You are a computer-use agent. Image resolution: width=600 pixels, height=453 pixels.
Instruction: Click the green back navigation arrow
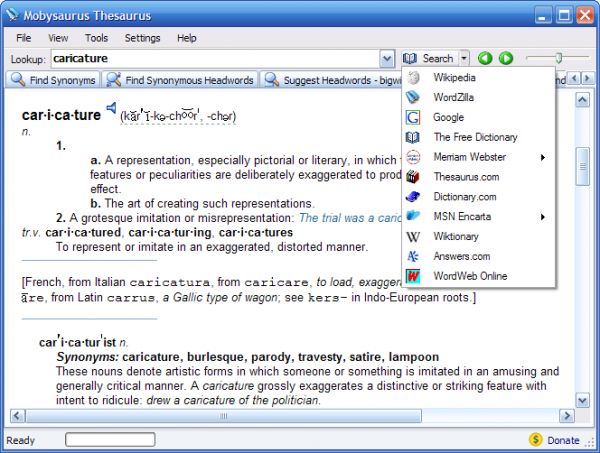point(486,59)
